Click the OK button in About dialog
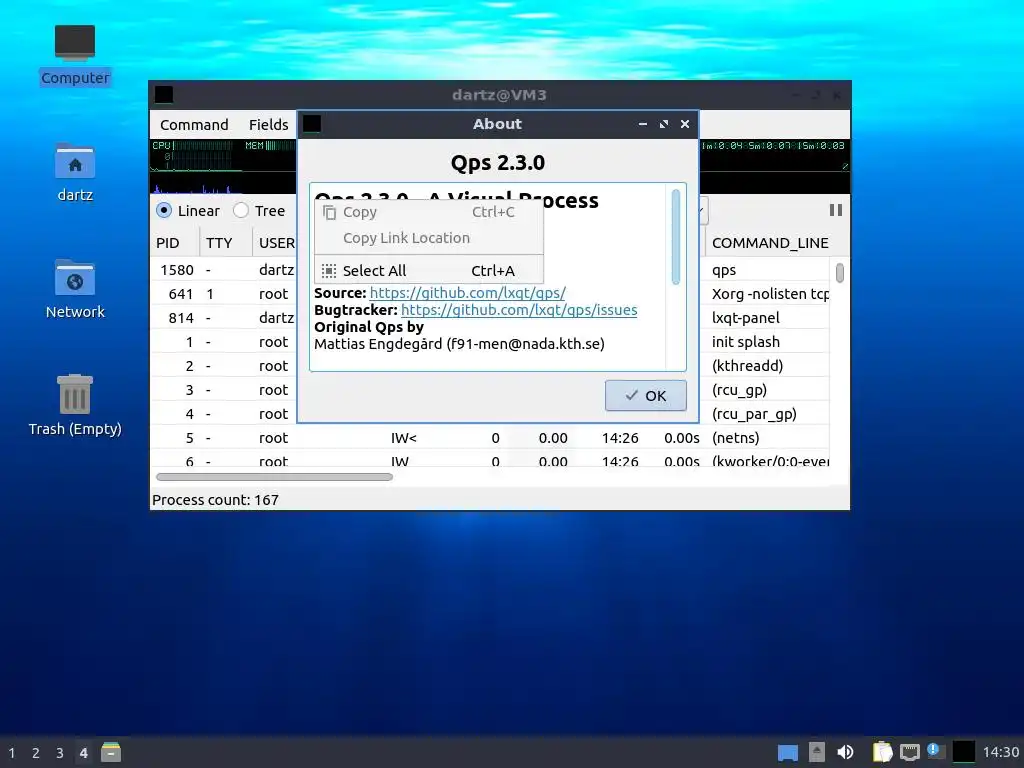Viewport: 1024px width, 768px height. [x=645, y=396]
